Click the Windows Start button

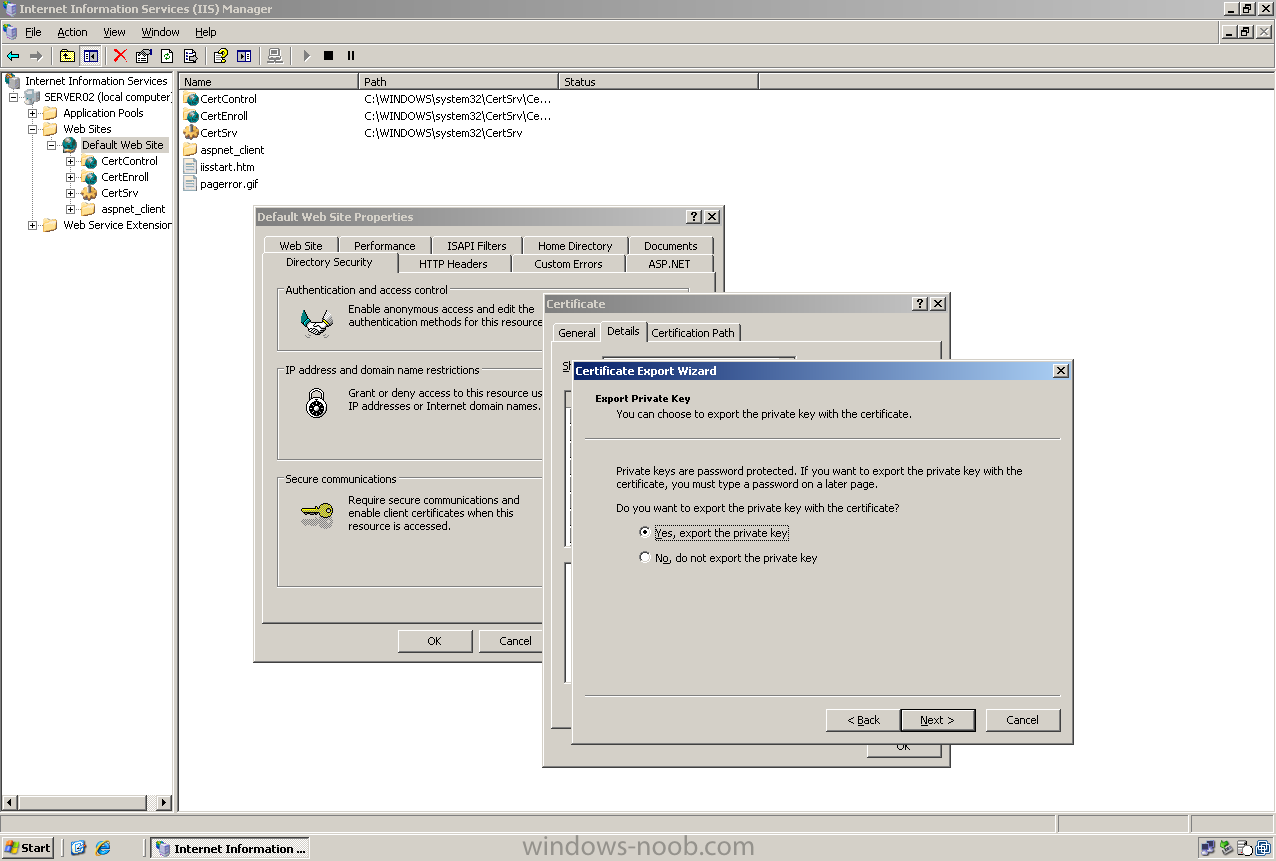(28, 848)
